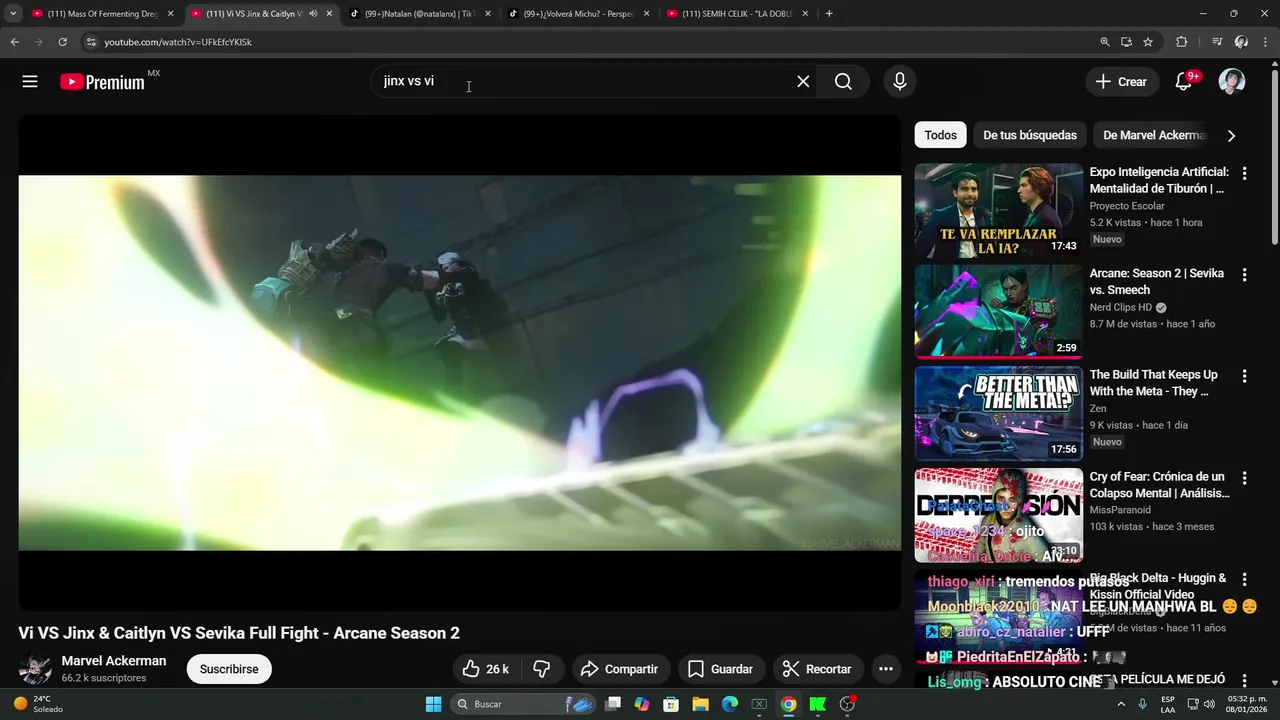Clip video with Recortar button
Viewport: 1280px width, 720px height.
pyautogui.click(x=817, y=669)
